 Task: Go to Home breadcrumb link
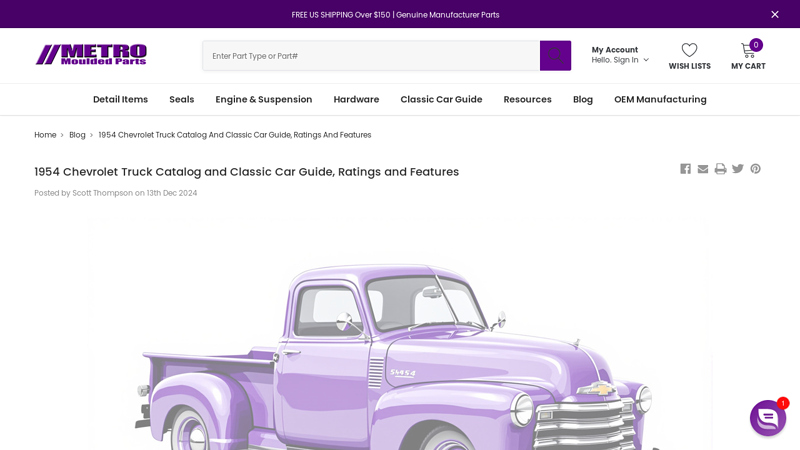pos(45,135)
